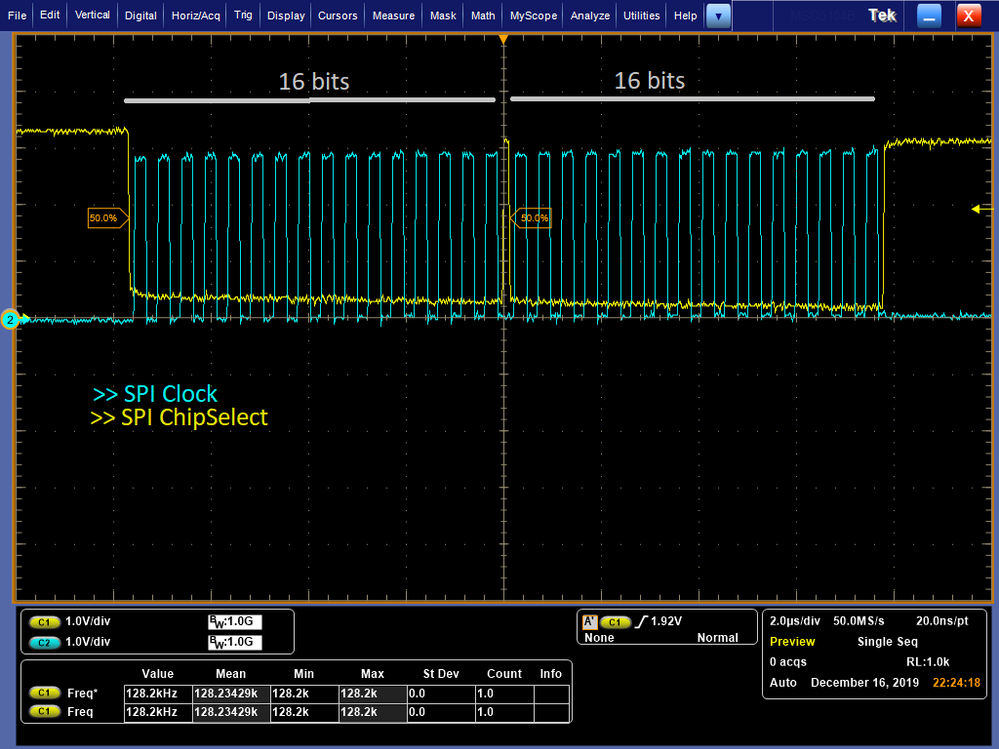The width and height of the screenshot is (999, 749).
Task: Click the 22:24:18 time readout
Action: click(956, 683)
